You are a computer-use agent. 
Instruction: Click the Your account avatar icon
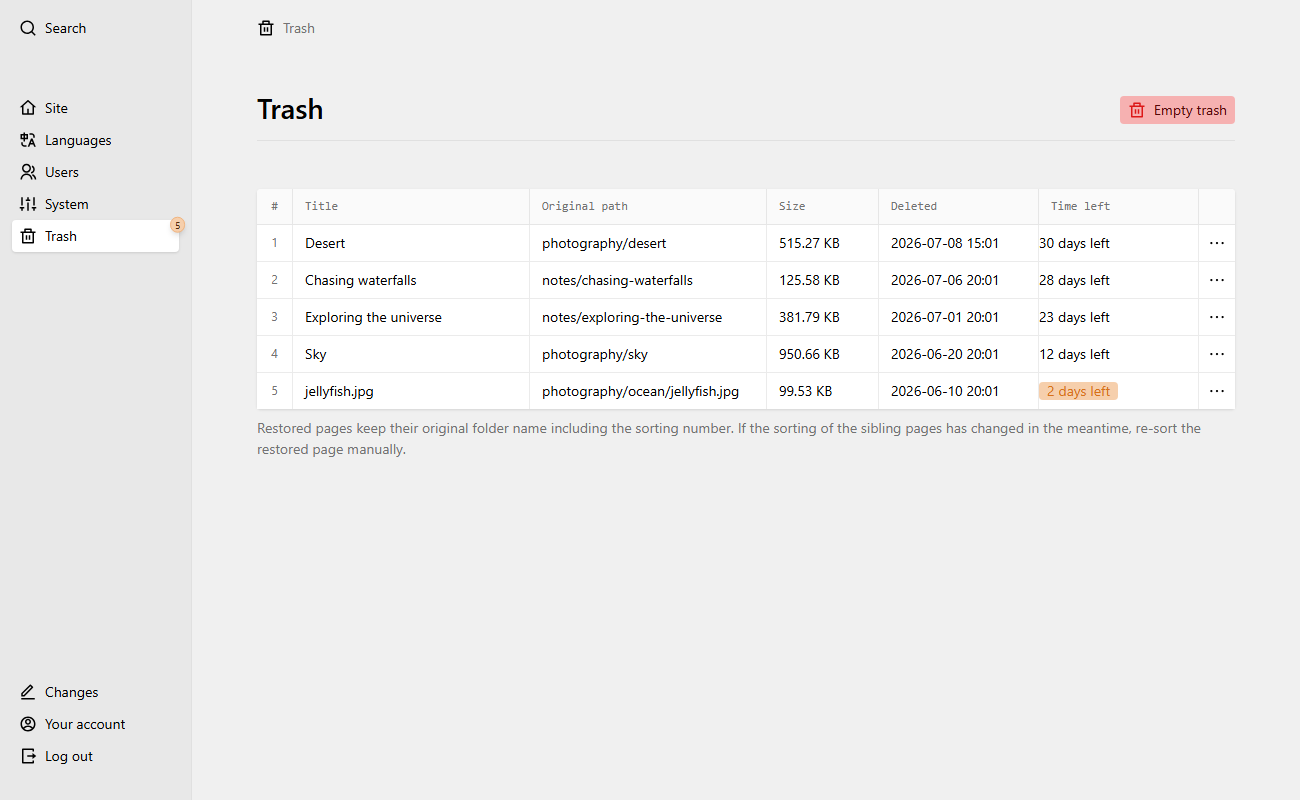[x=28, y=724]
